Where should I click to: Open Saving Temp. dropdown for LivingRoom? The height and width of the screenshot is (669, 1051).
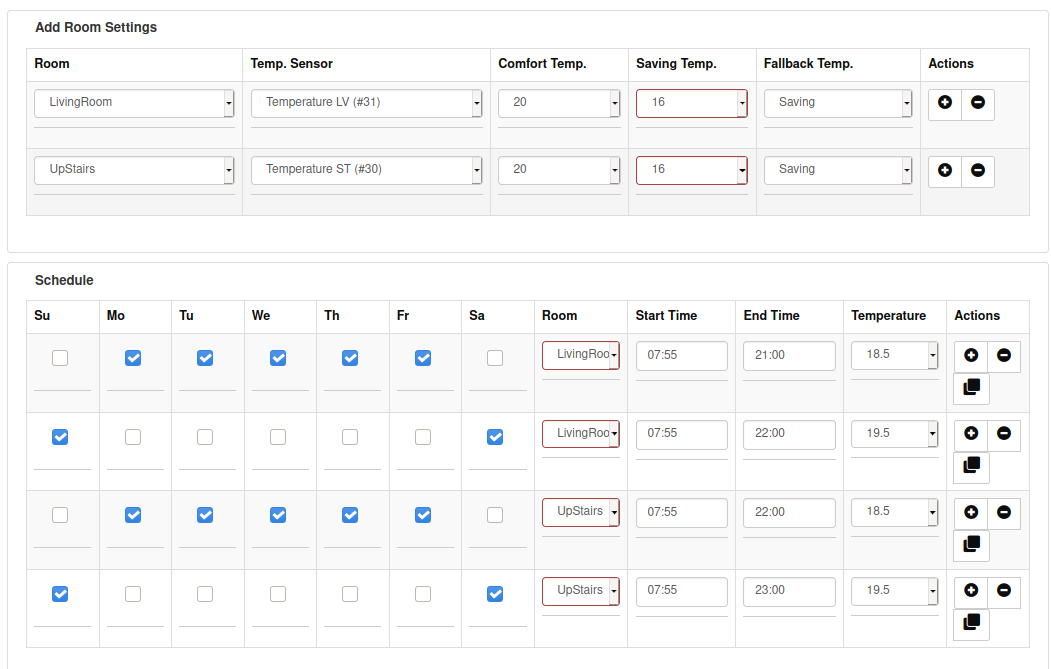tap(691, 103)
